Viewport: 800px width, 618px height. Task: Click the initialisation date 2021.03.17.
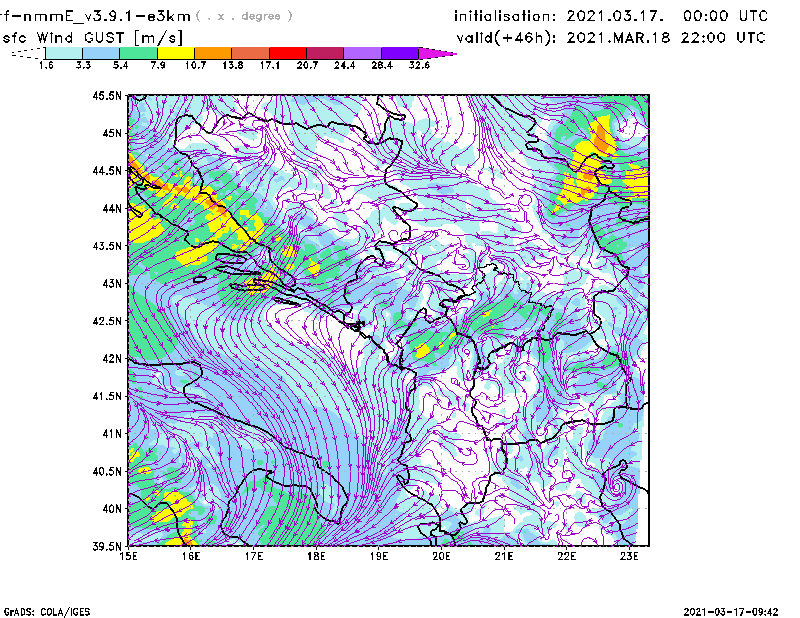tap(615, 16)
